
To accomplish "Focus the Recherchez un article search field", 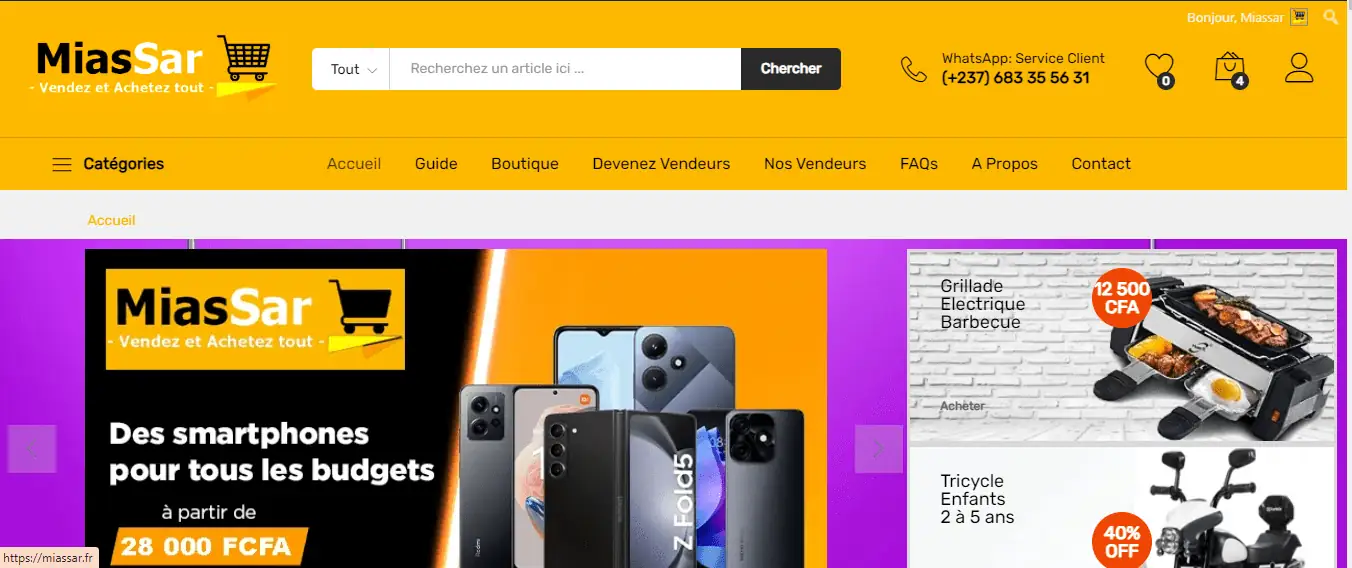I will [x=565, y=69].
